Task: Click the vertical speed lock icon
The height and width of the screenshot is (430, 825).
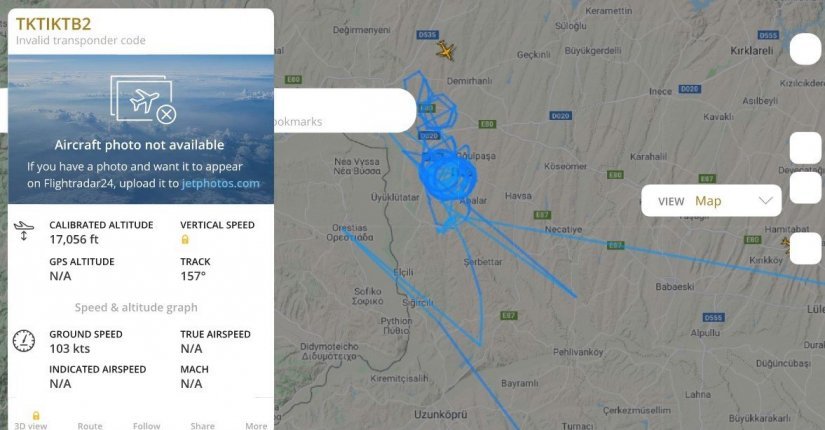Action: 185,239
